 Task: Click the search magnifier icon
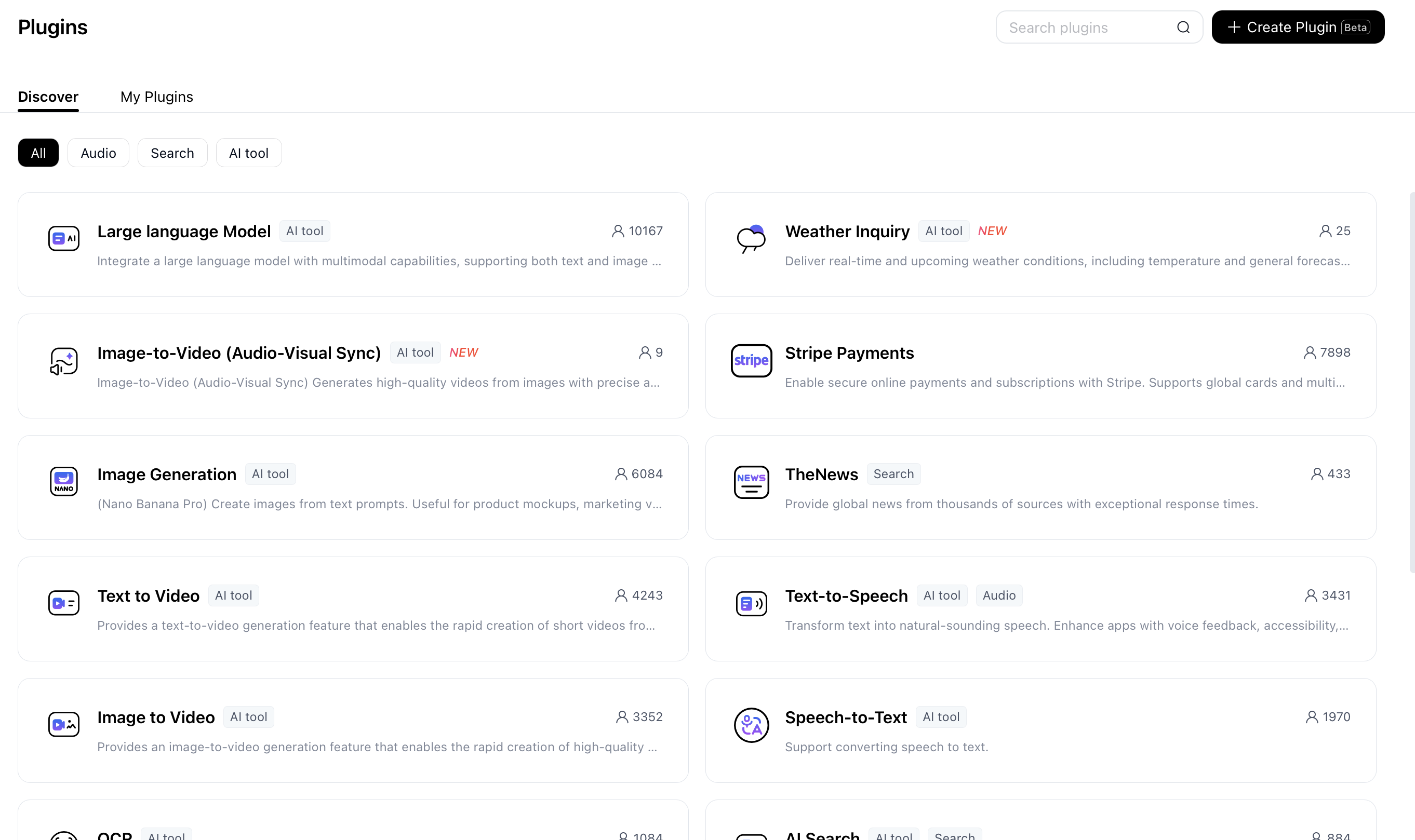pyautogui.click(x=1183, y=26)
